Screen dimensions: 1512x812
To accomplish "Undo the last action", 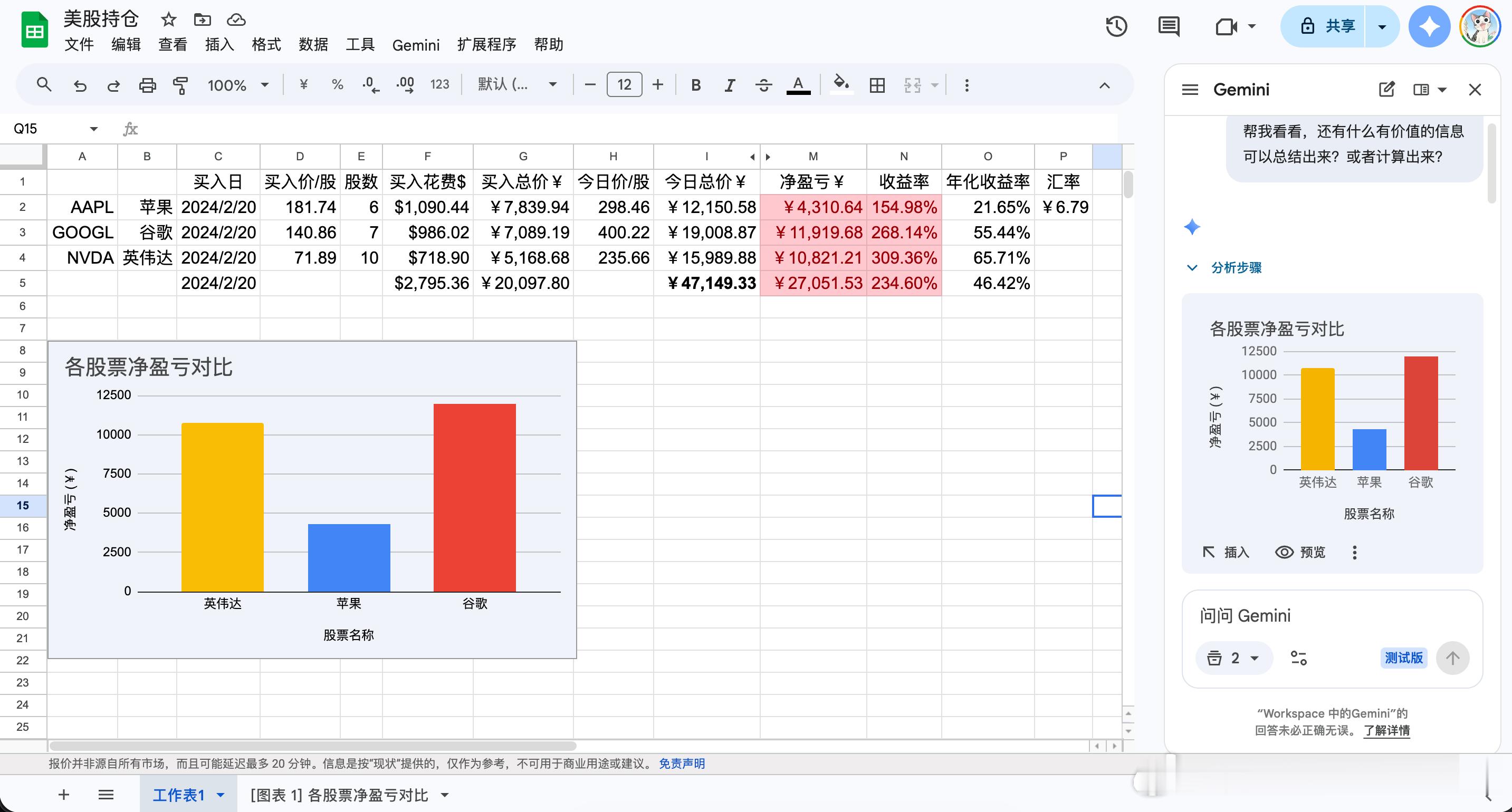I will click(x=80, y=85).
